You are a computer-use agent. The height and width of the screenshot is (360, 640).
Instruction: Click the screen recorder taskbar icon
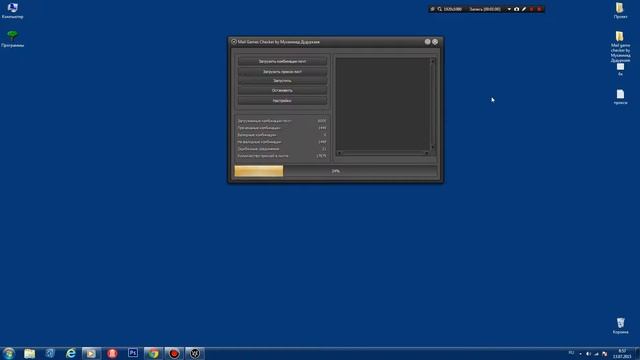coord(174,353)
